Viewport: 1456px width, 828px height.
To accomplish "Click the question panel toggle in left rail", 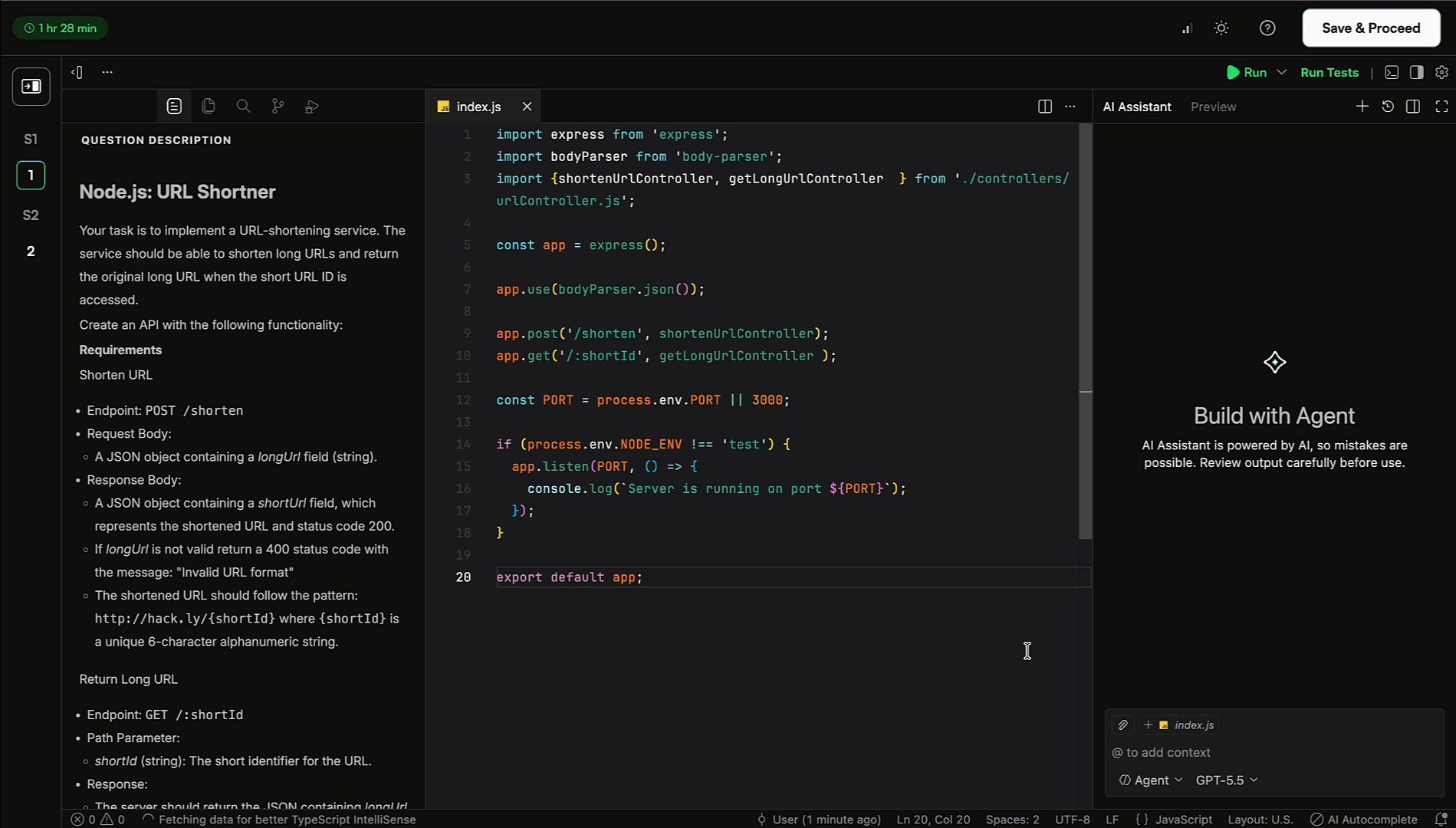I will 31,86.
